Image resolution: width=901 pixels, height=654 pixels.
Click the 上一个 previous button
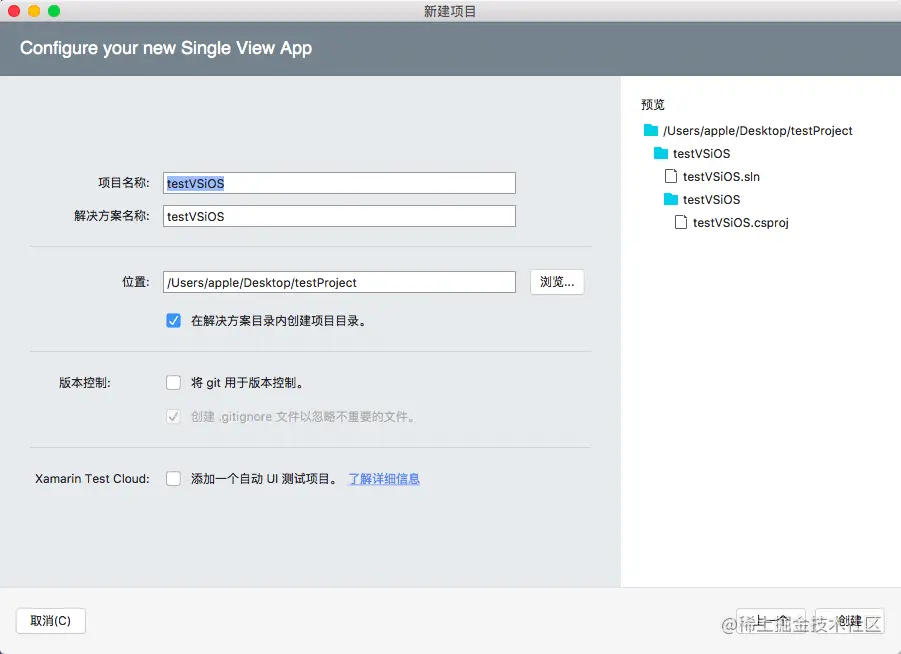click(771, 621)
